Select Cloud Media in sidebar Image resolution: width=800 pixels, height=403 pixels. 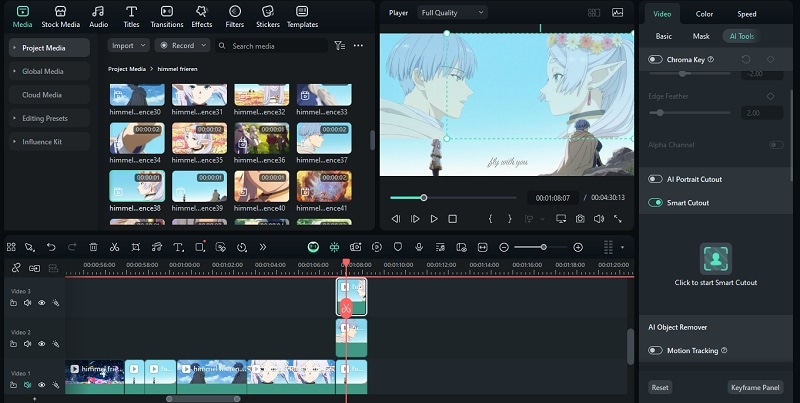click(49, 95)
